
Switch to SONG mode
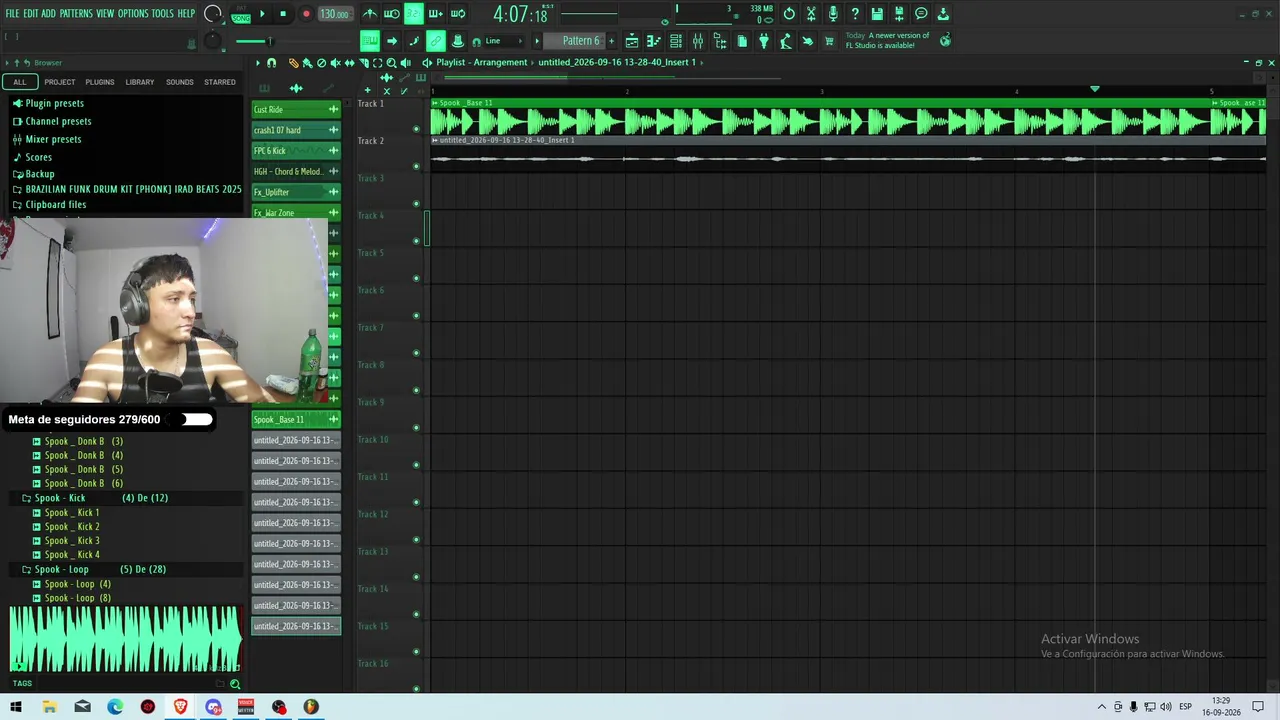click(241, 18)
